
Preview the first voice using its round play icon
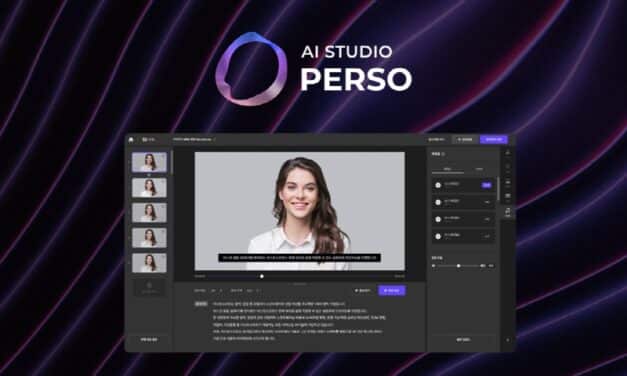coord(438,185)
